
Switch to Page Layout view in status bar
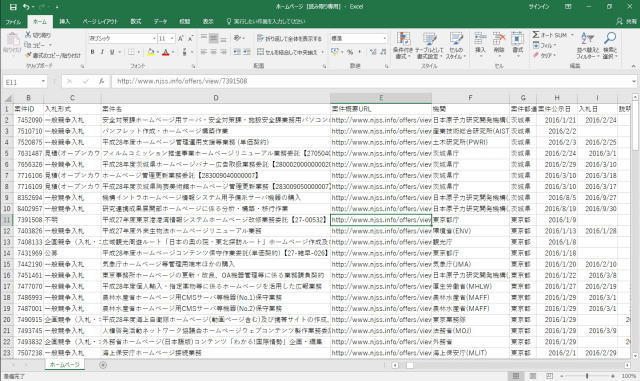click(533, 376)
